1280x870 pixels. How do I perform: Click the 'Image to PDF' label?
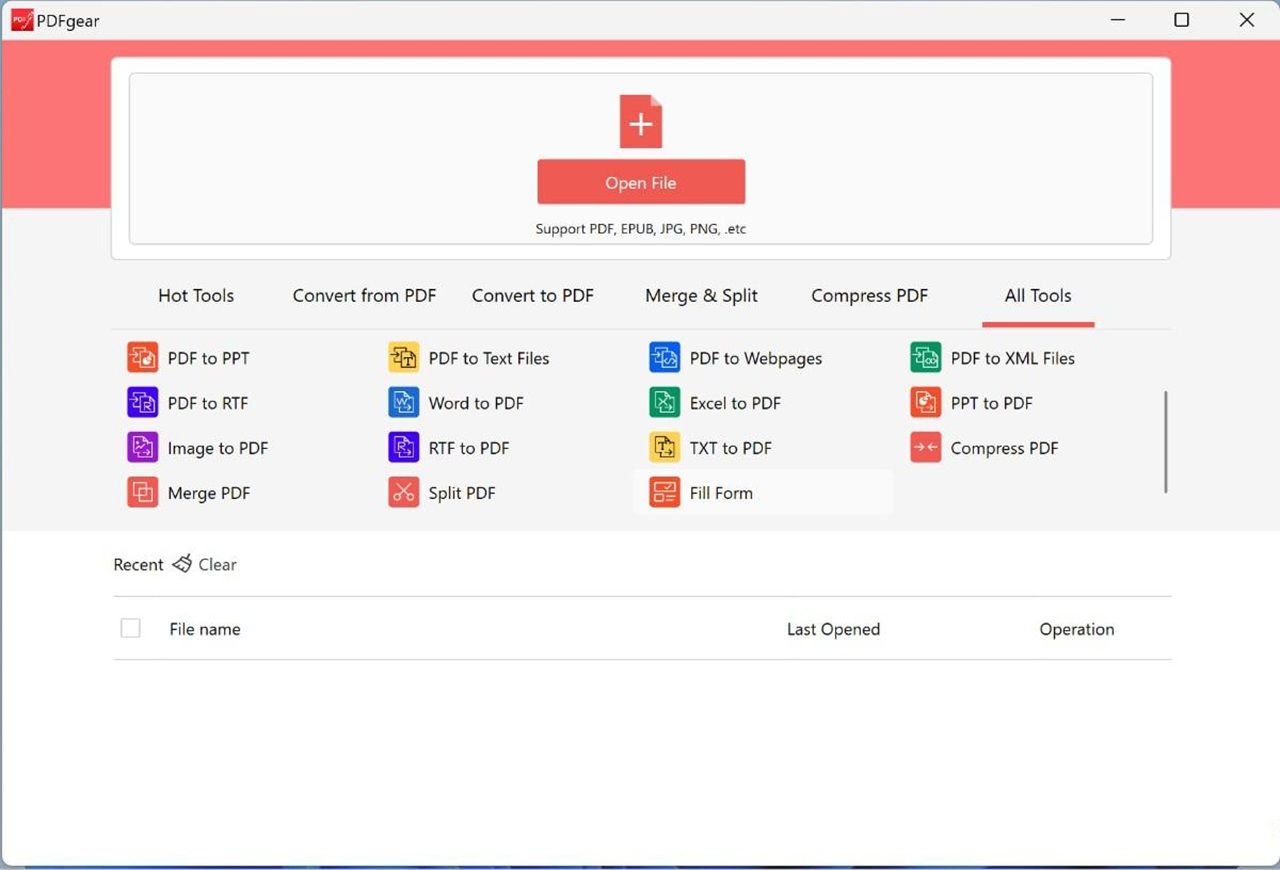[218, 448]
